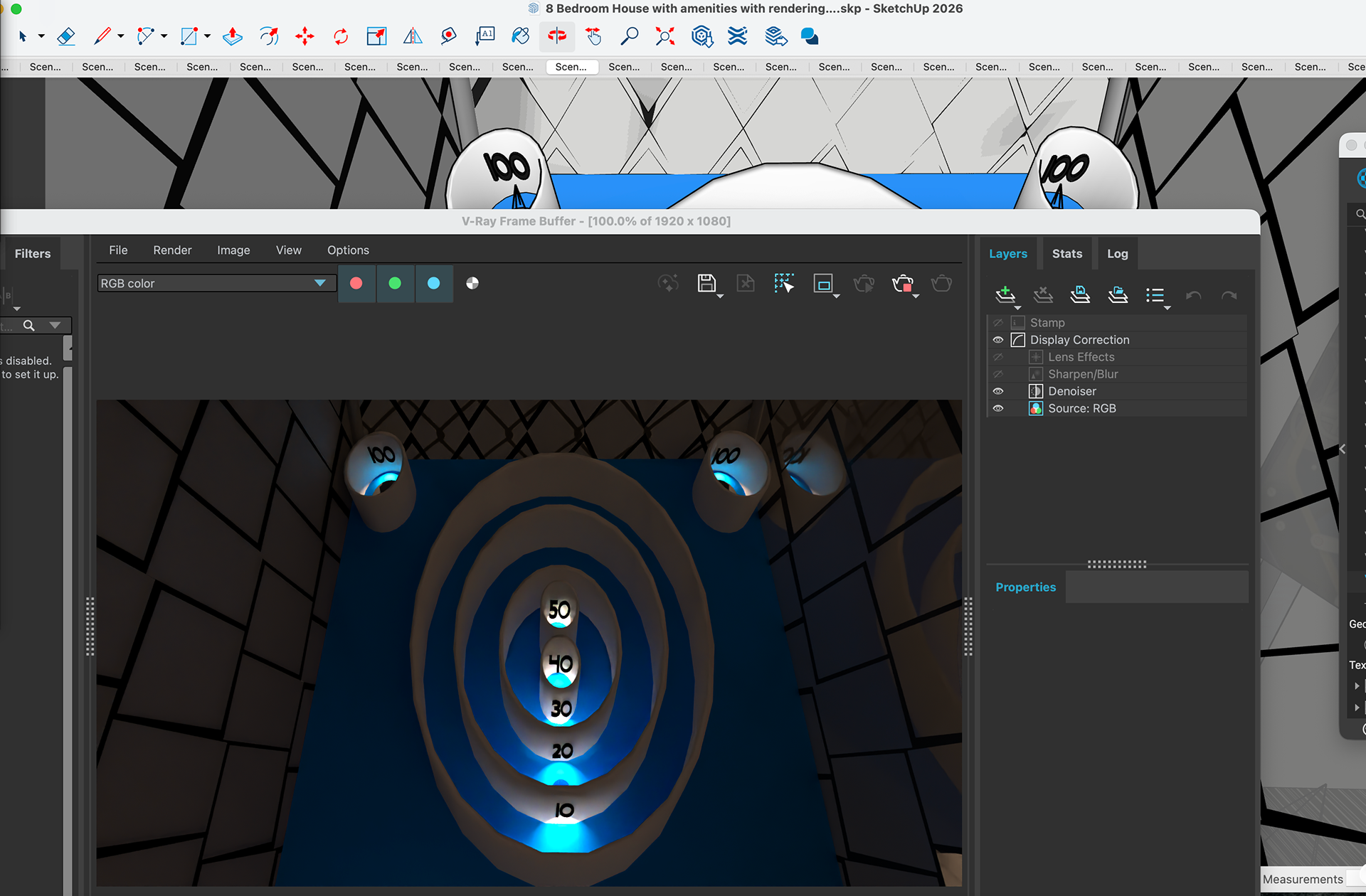Click the V-Ray region render icon
The width and height of the screenshot is (1366, 896).
click(x=823, y=284)
